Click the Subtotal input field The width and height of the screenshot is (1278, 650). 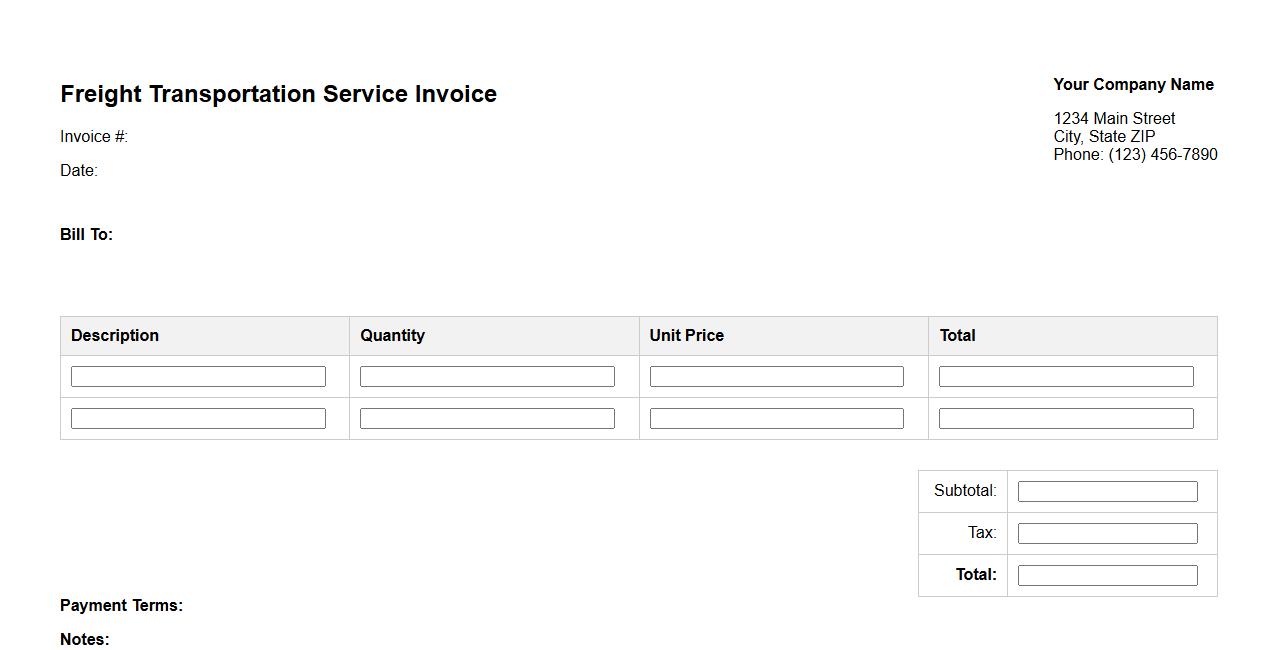[x=1107, y=492]
